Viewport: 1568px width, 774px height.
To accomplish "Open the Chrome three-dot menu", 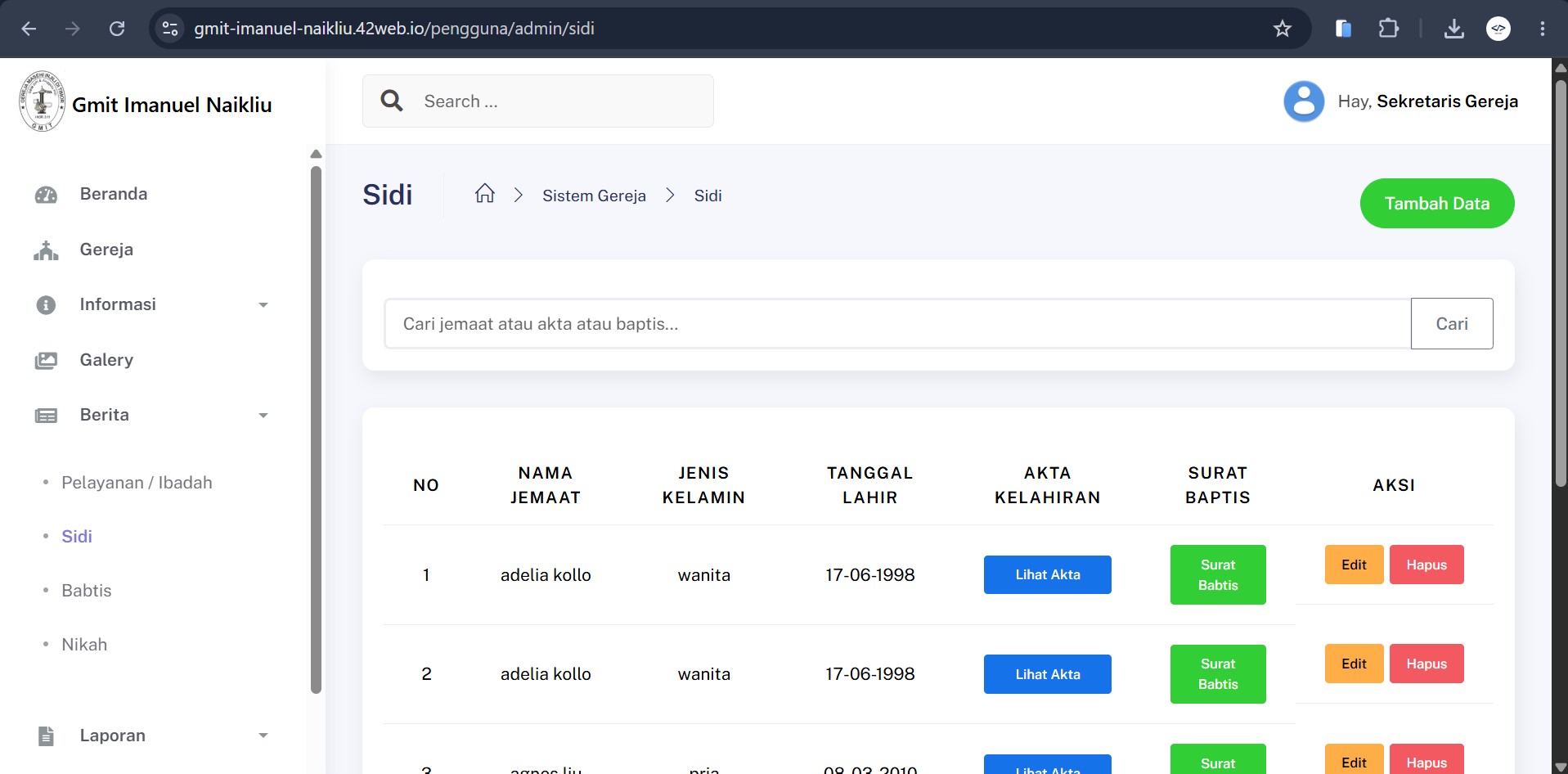I will (1543, 29).
